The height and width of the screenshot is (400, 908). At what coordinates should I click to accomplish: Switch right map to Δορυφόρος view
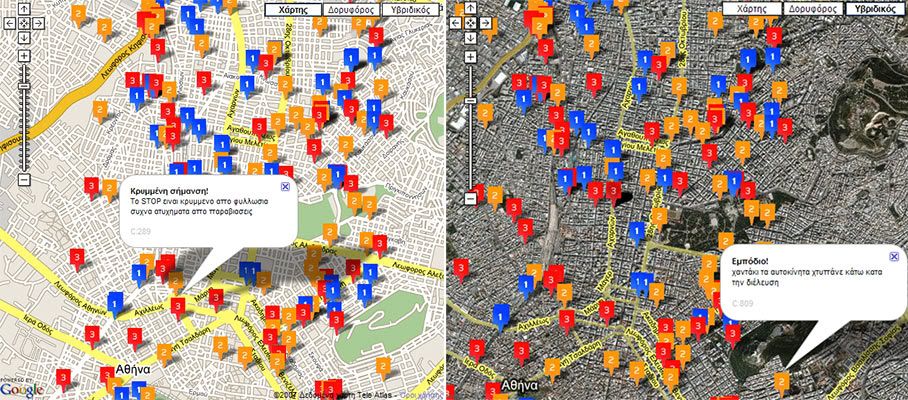pyautogui.click(x=813, y=9)
